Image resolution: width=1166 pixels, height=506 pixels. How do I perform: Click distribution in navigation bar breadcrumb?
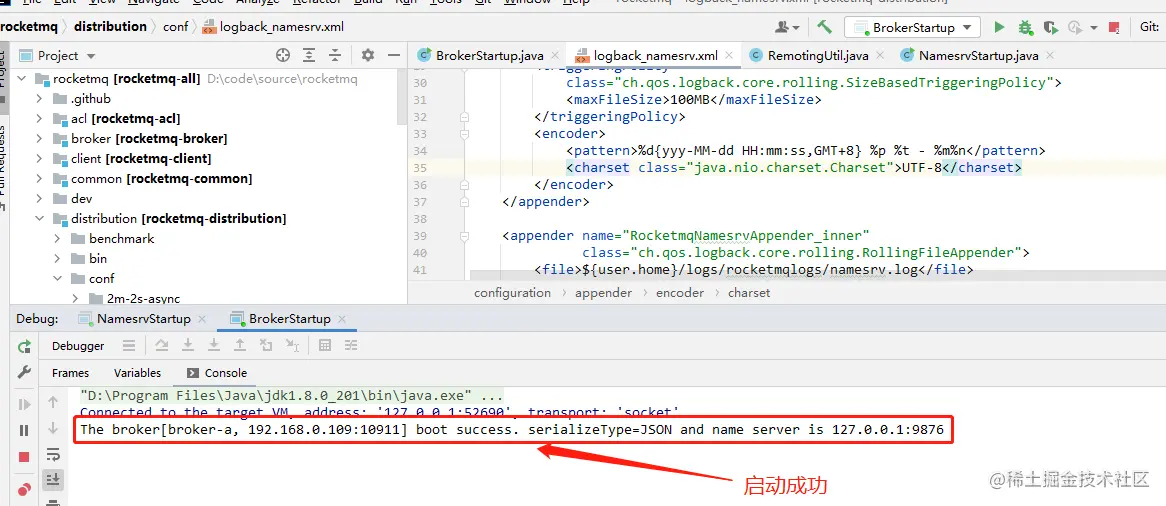point(110,27)
